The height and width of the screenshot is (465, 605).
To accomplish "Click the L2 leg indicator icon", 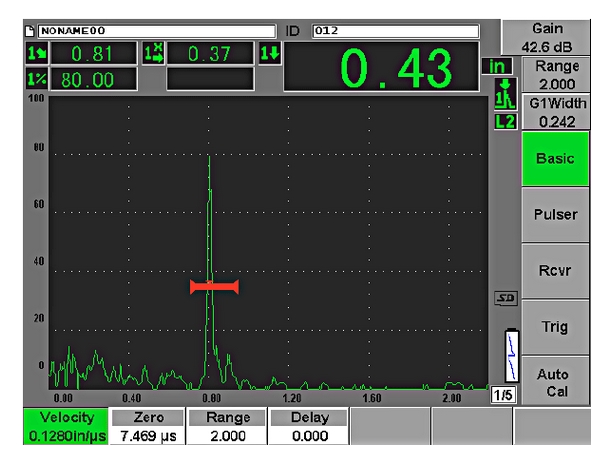I will (505, 122).
